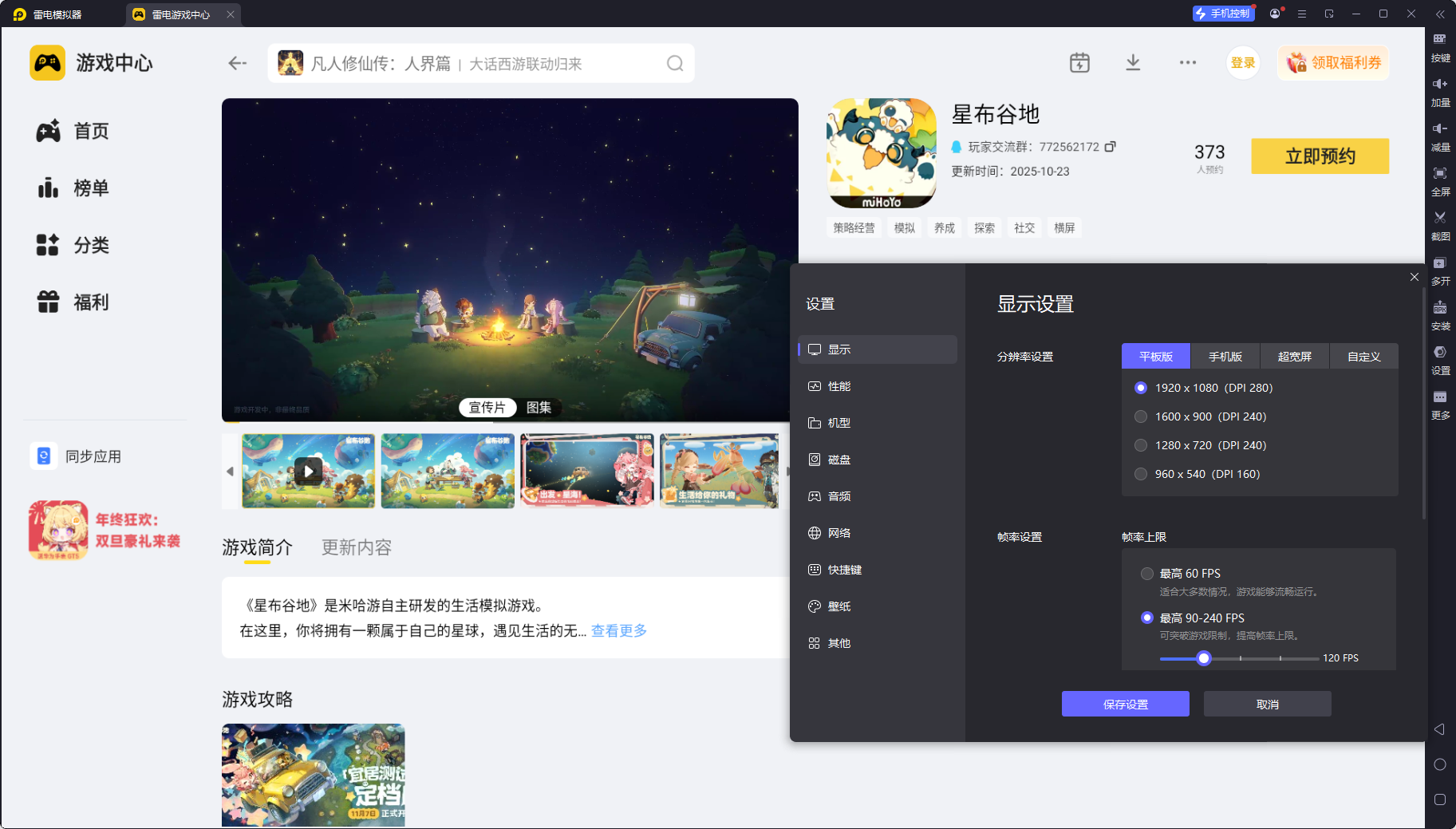This screenshot has width=1456, height=829.
Task: Click the game search input field
Action: tap(481, 63)
